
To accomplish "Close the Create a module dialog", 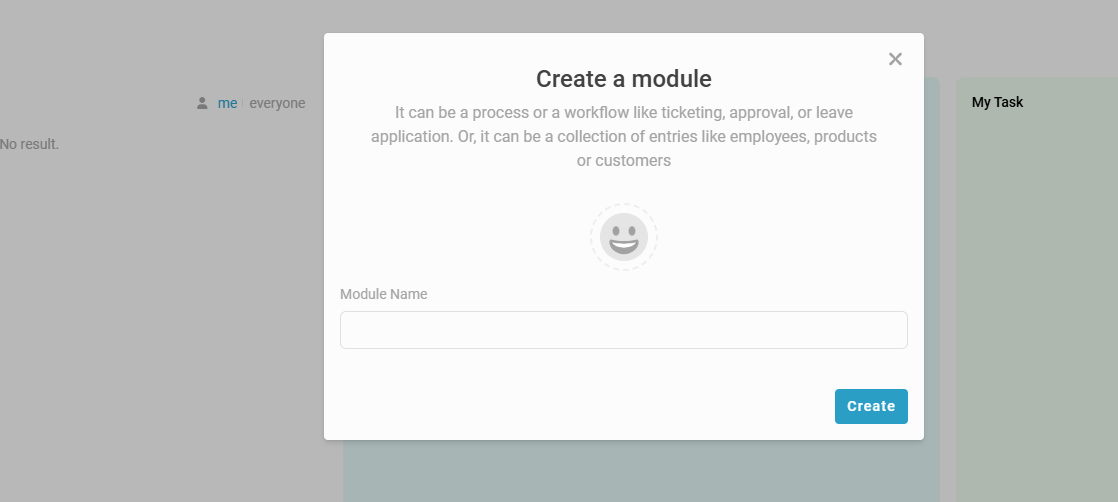I will click(x=895, y=59).
